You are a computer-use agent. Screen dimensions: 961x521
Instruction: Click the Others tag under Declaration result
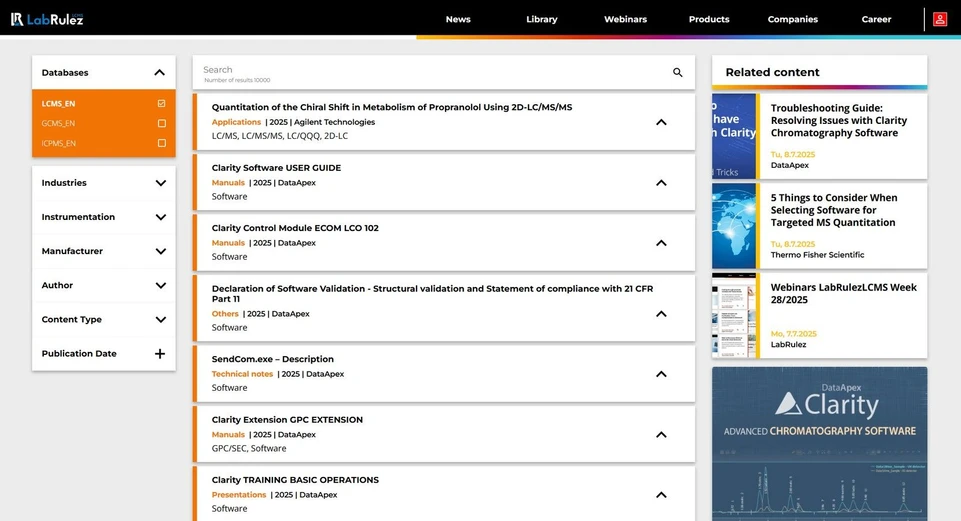[x=225, y=314]
